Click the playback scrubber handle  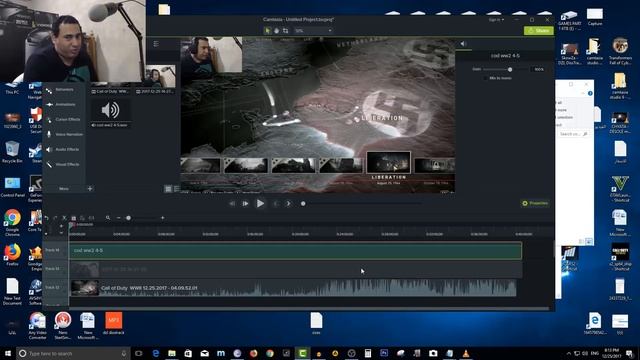tap(303, 203)
